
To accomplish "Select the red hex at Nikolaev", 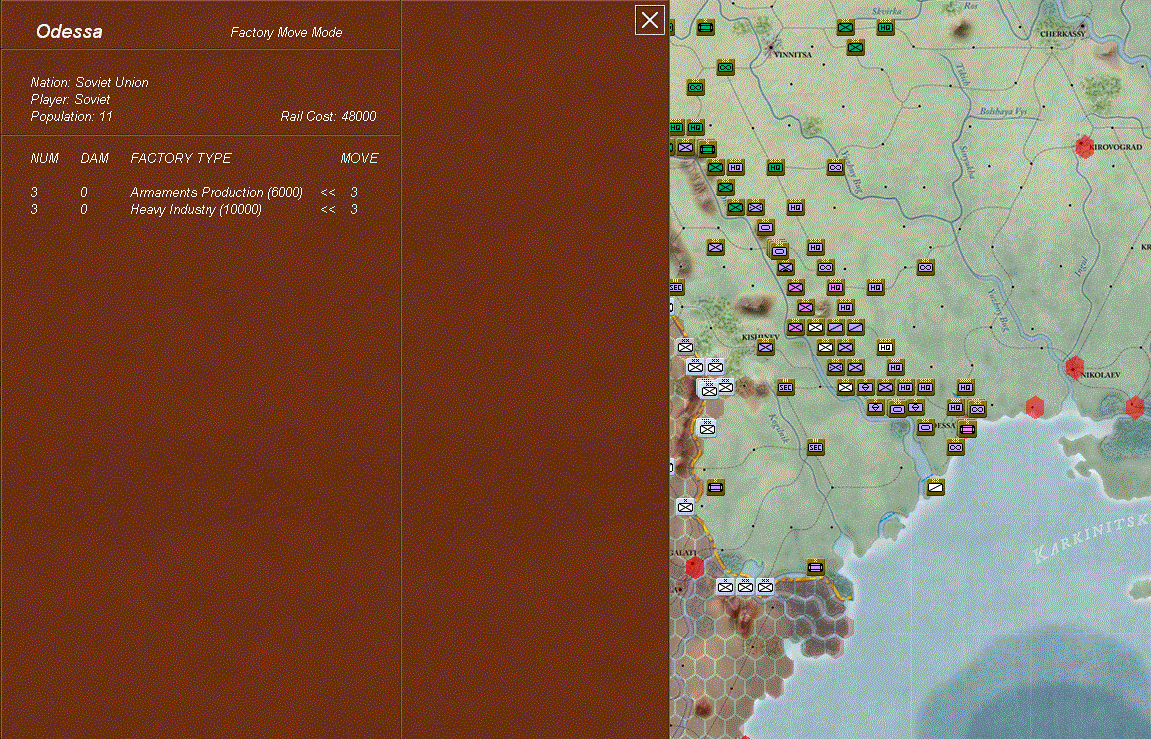I will click(x=1075, y=367).
